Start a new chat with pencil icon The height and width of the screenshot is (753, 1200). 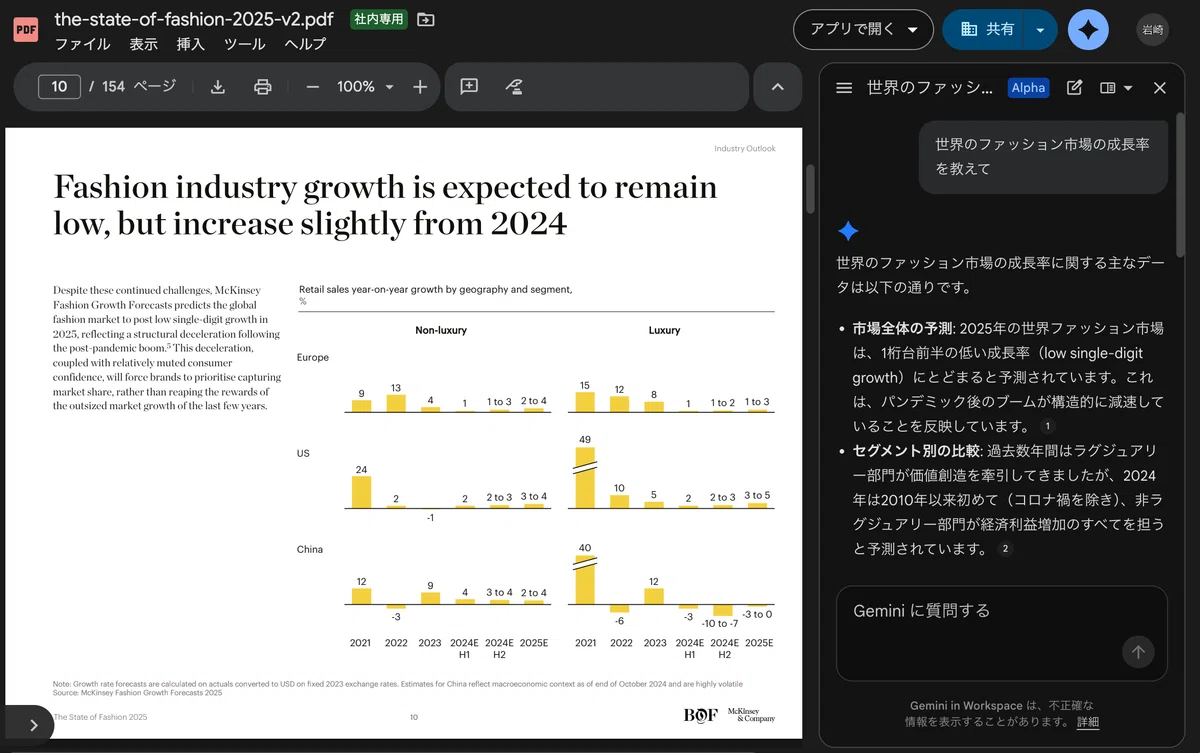pyautogui.click(x=1075, y=88)
